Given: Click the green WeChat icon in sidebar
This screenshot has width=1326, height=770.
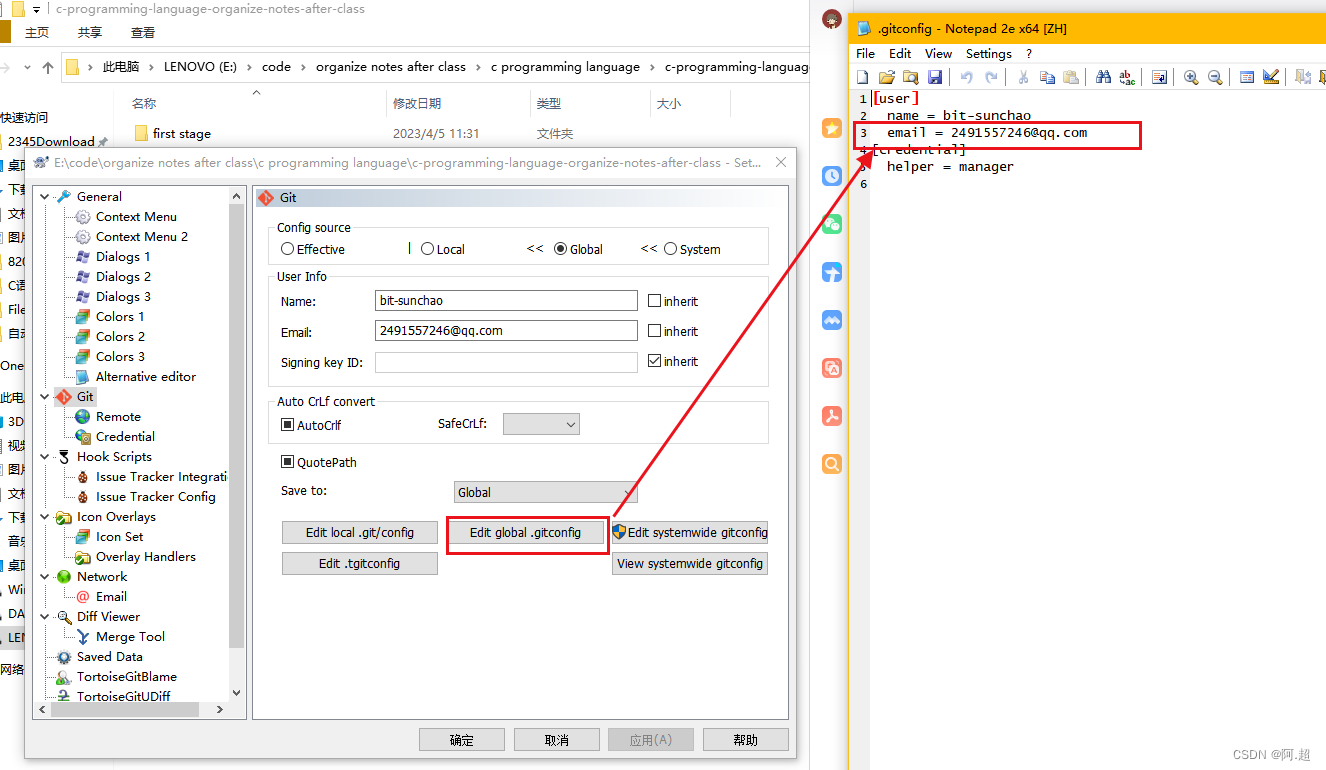Looking at the screenshot, I should pyautogui.click(x=832, y=224).
